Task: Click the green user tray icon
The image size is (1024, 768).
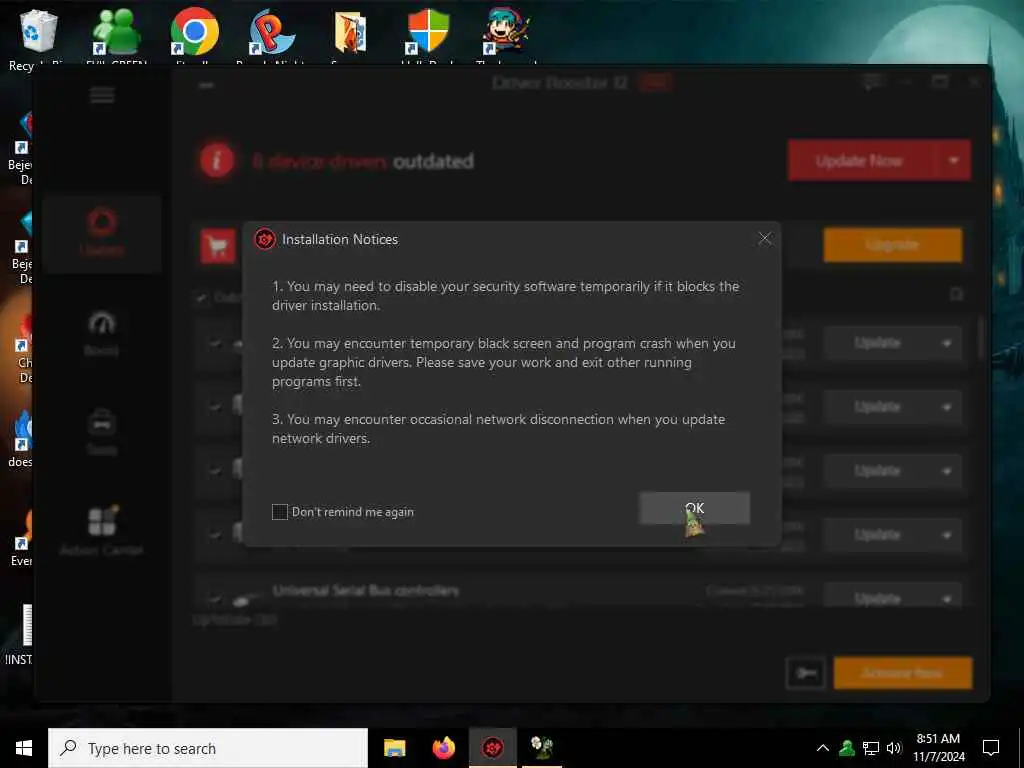Action: click(x=847, y=748)
